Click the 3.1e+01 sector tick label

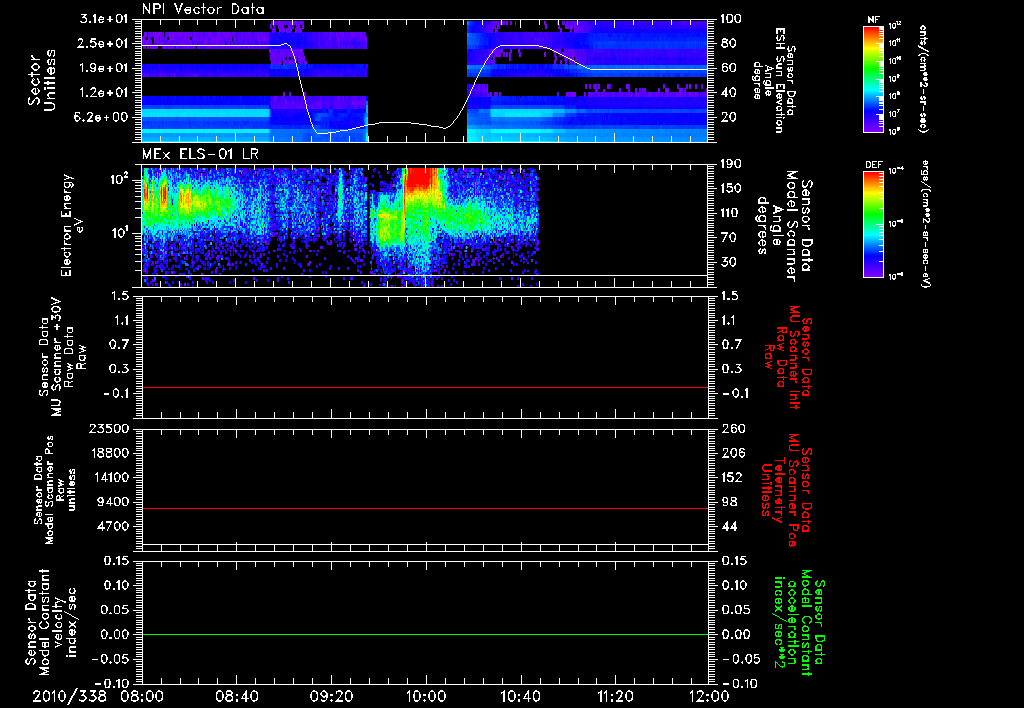[104, 19]
